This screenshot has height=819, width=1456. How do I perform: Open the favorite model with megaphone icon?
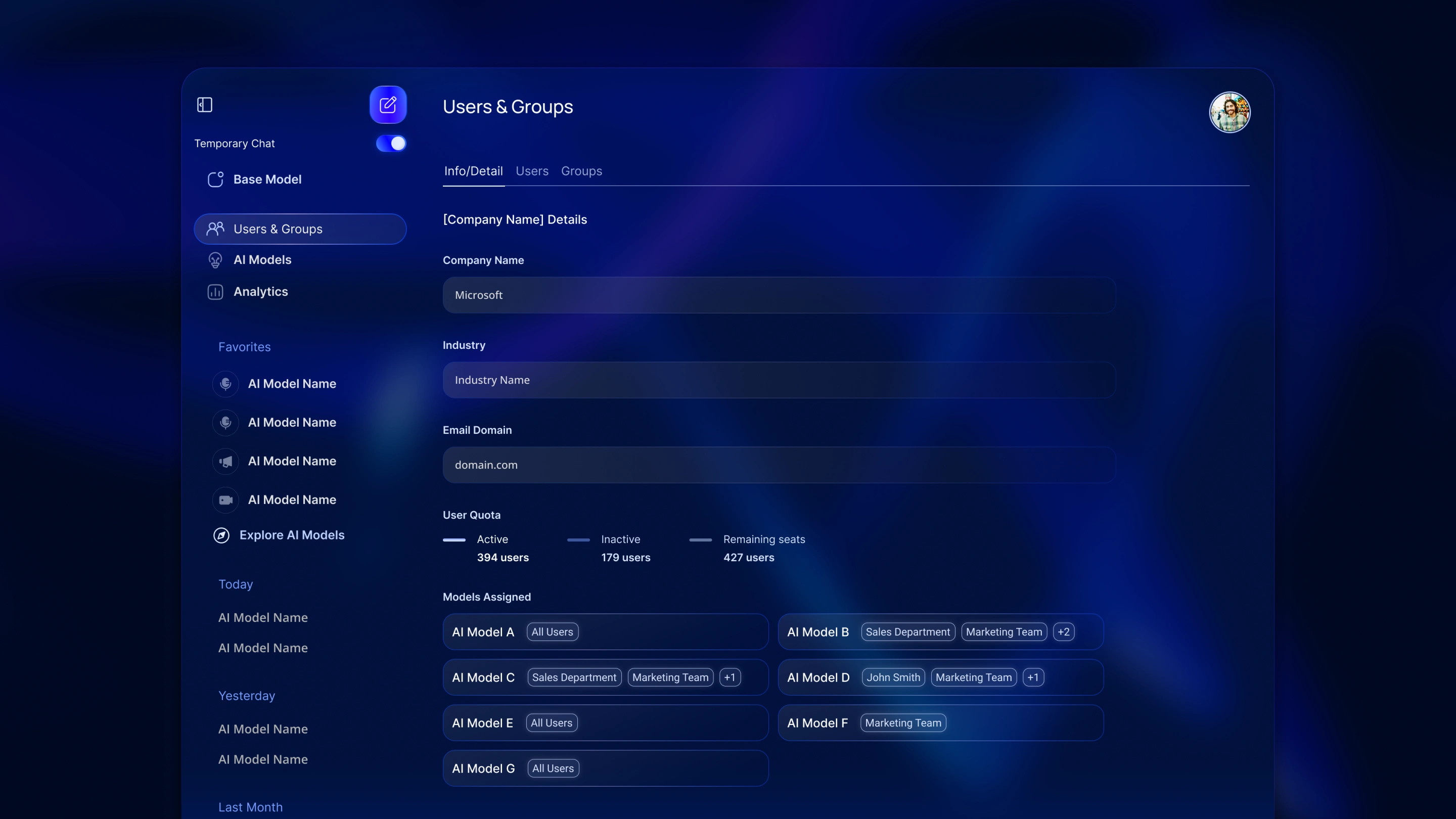(x=291, y=461)
